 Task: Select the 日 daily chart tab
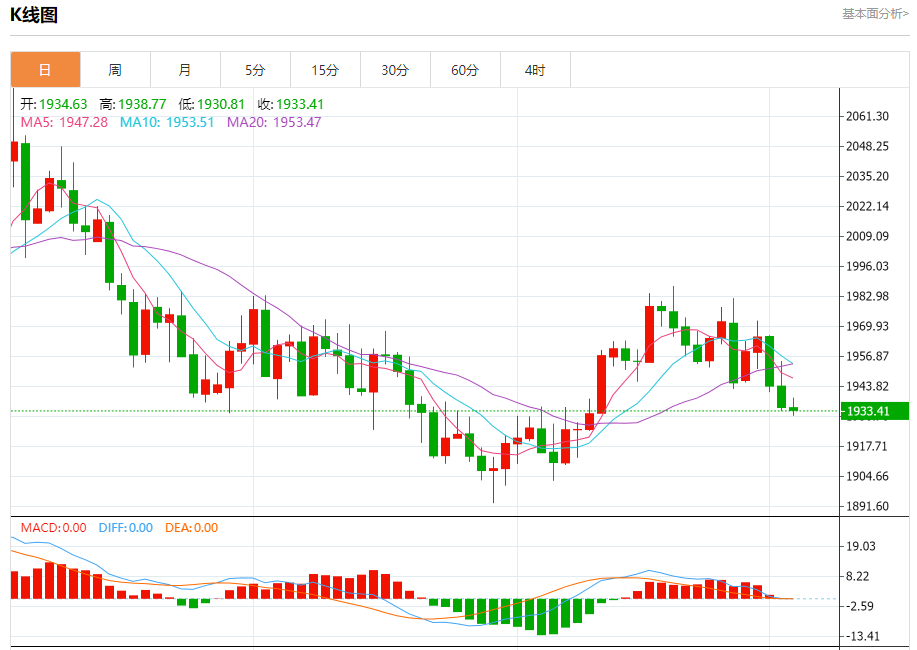tap(45, 70)
